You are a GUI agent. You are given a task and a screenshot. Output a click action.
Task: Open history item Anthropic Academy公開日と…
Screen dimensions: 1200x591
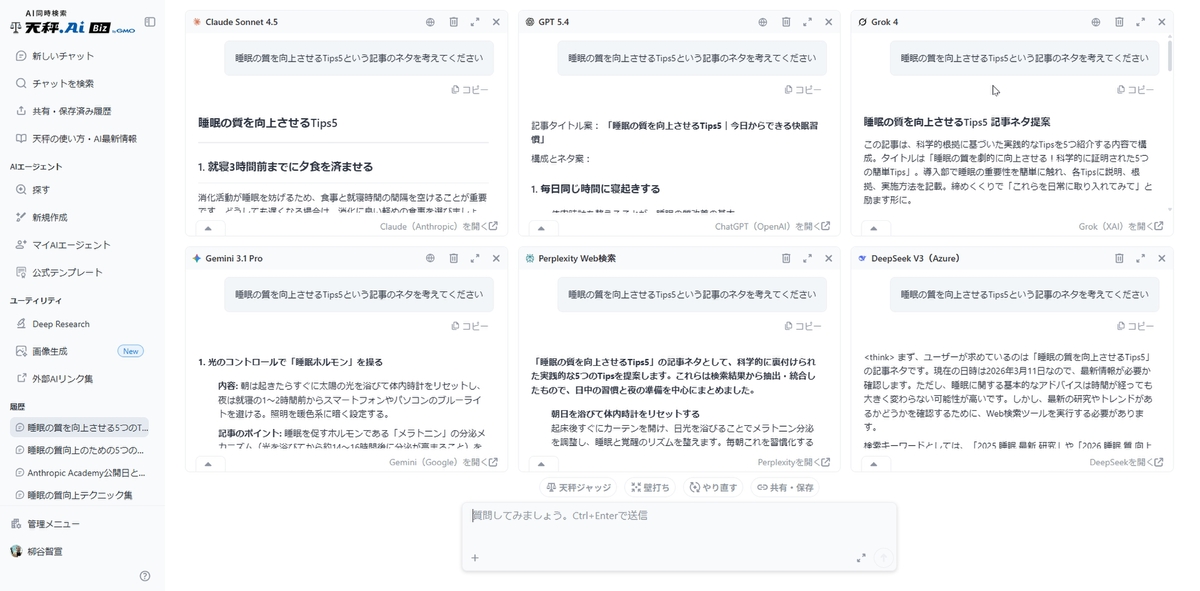click(80, 472)
